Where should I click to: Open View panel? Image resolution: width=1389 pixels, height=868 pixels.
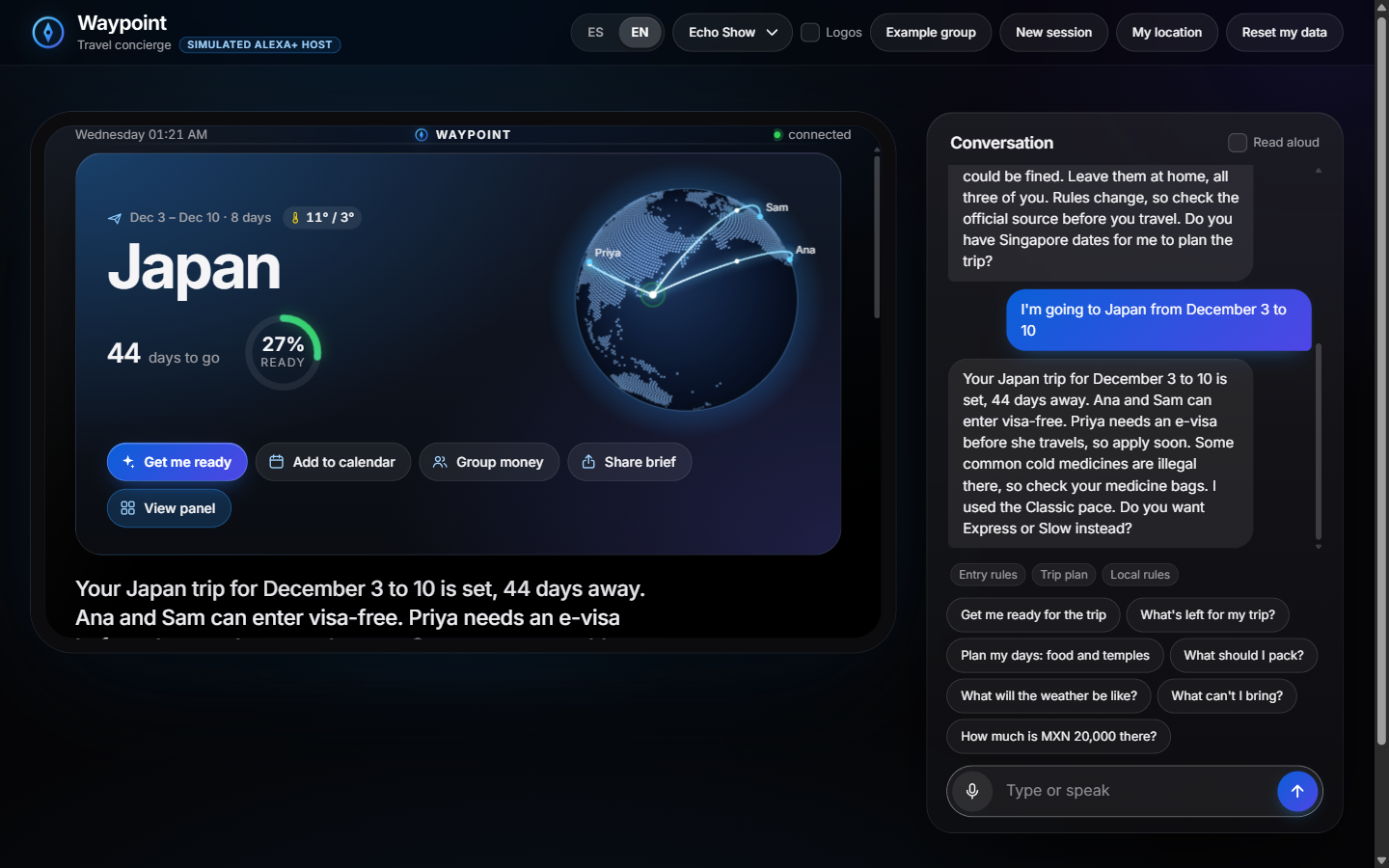click(169, 508)
